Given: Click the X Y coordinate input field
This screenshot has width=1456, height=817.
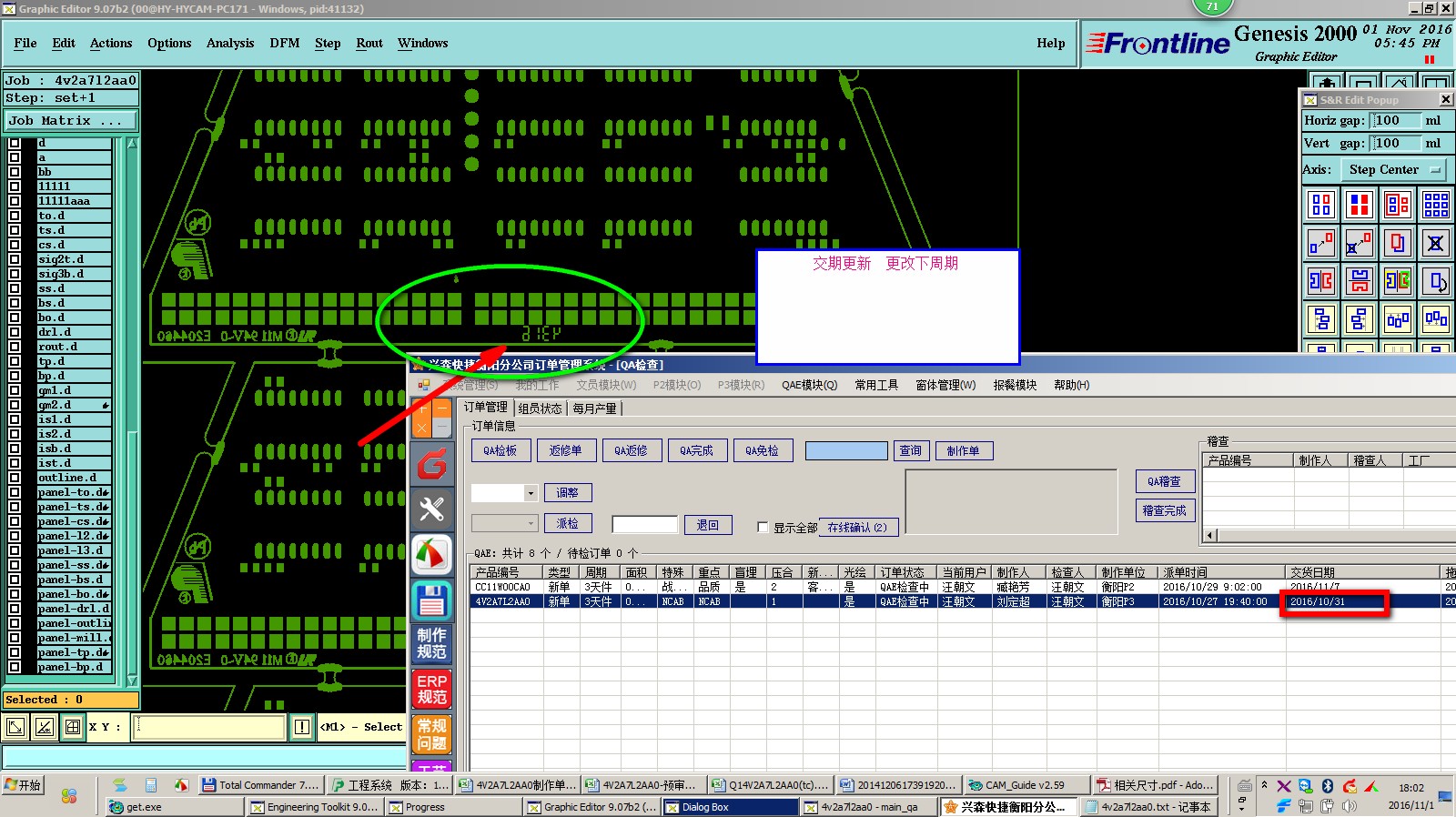Looking at the screenshot, I should click(208, 727).
